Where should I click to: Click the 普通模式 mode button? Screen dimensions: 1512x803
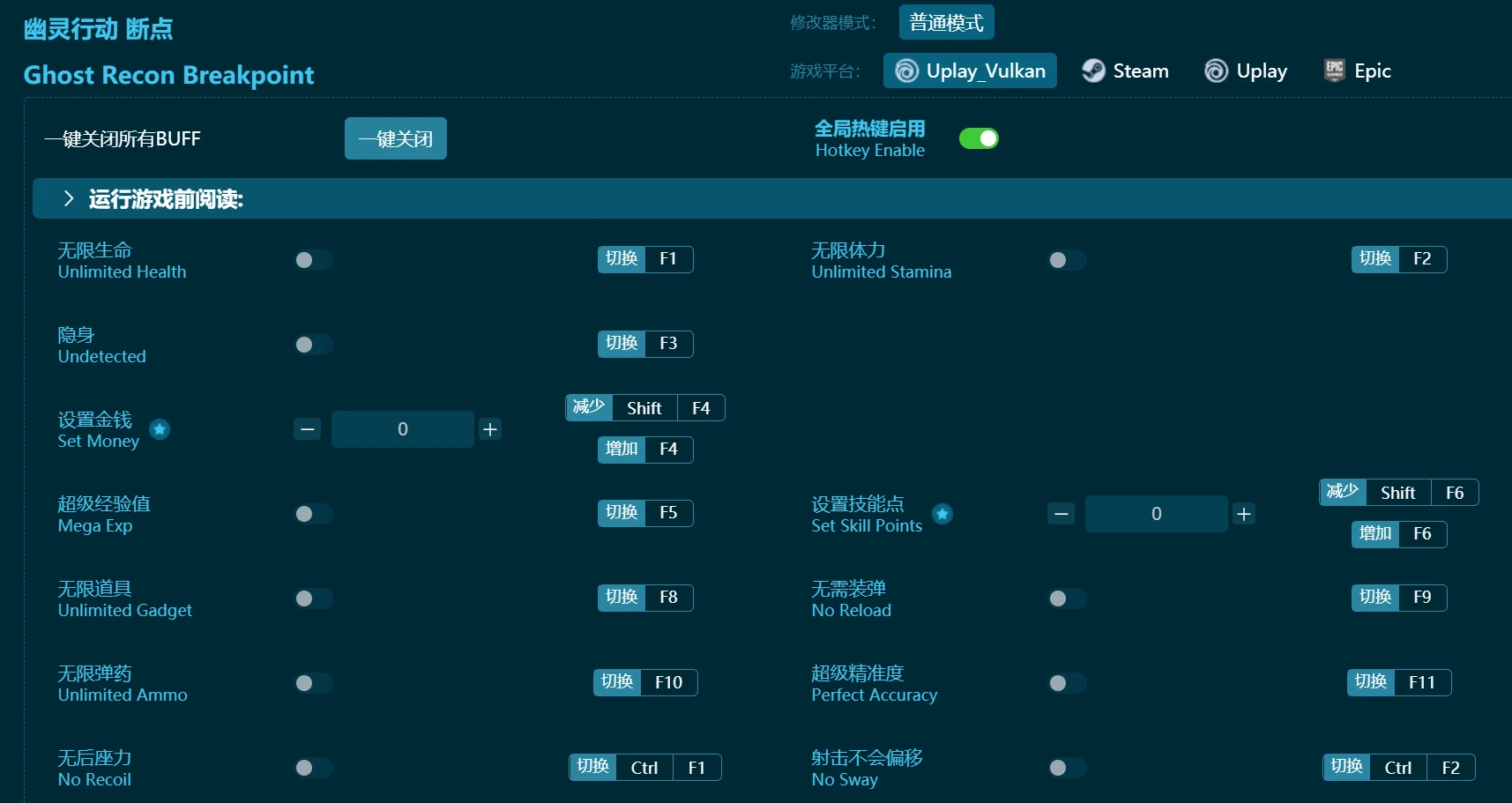pyautogui.click(x=946, y=22)
